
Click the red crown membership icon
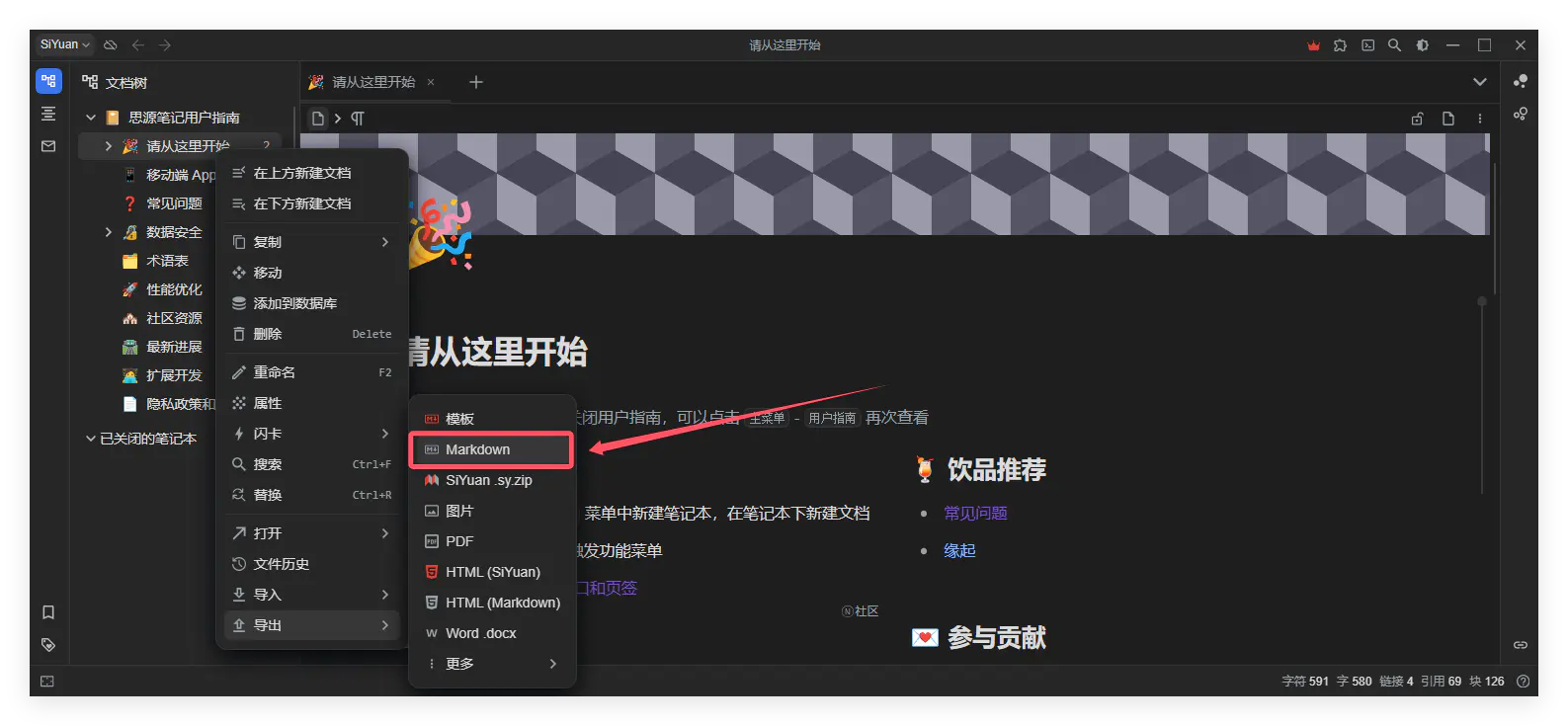(x=1313, y=45)
